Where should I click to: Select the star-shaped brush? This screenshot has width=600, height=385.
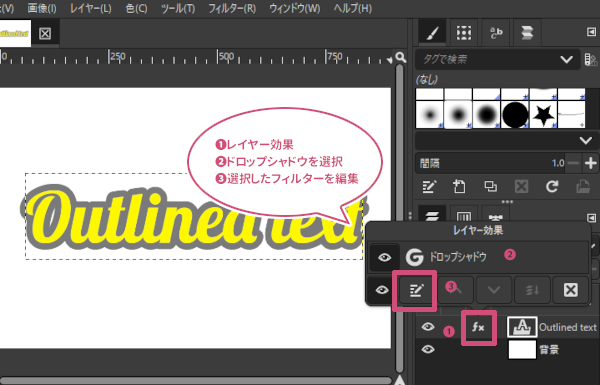543,114
